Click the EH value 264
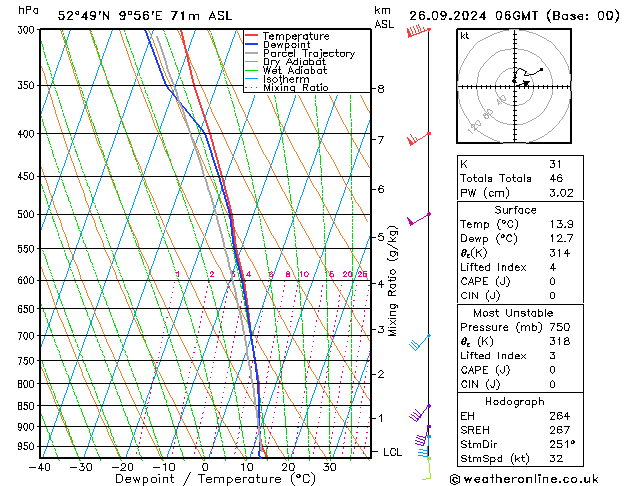The height and width of the screenshot is (486, 629). pos(560,416)
